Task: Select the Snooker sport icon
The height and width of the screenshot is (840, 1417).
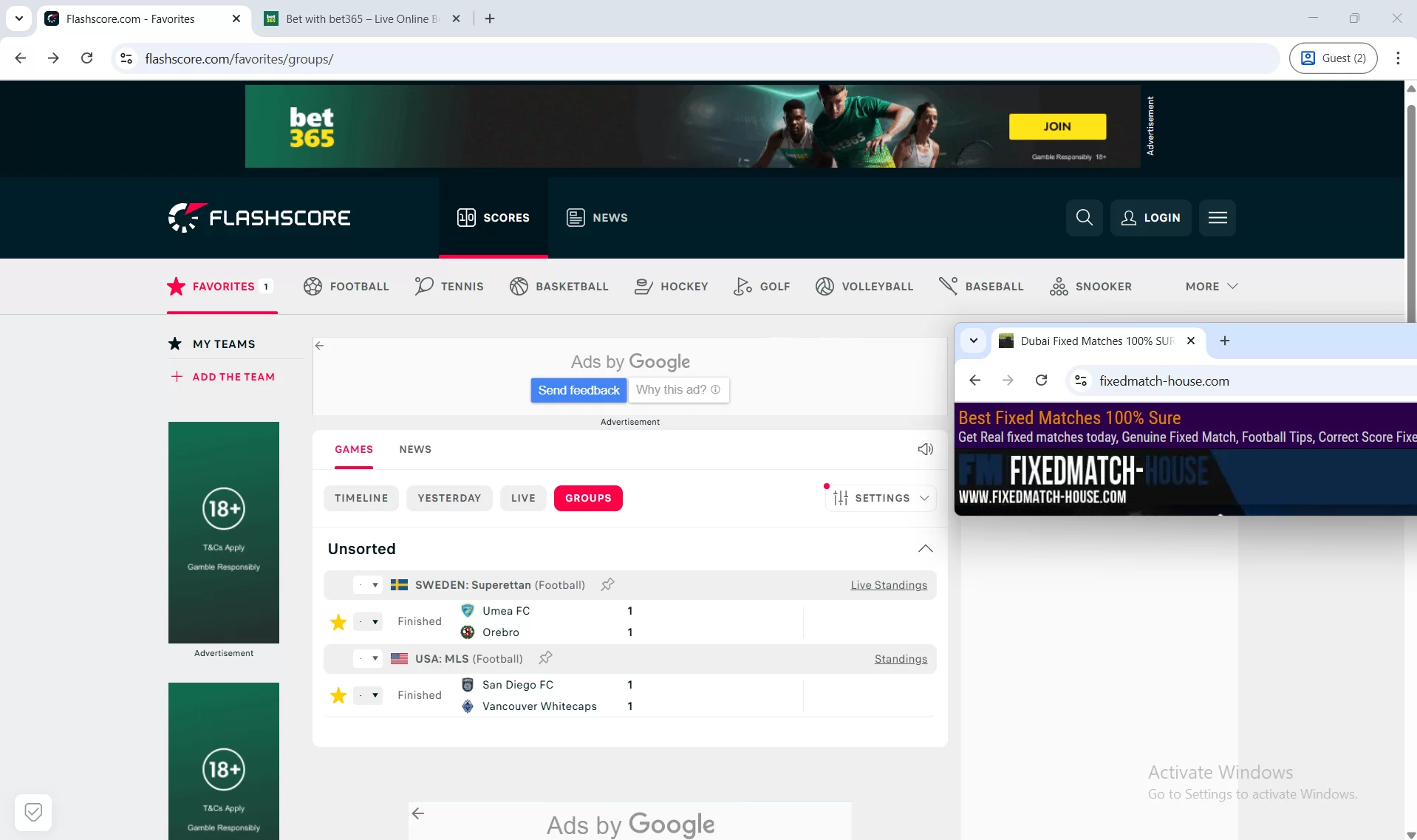Action: (x=1060, y=287)
